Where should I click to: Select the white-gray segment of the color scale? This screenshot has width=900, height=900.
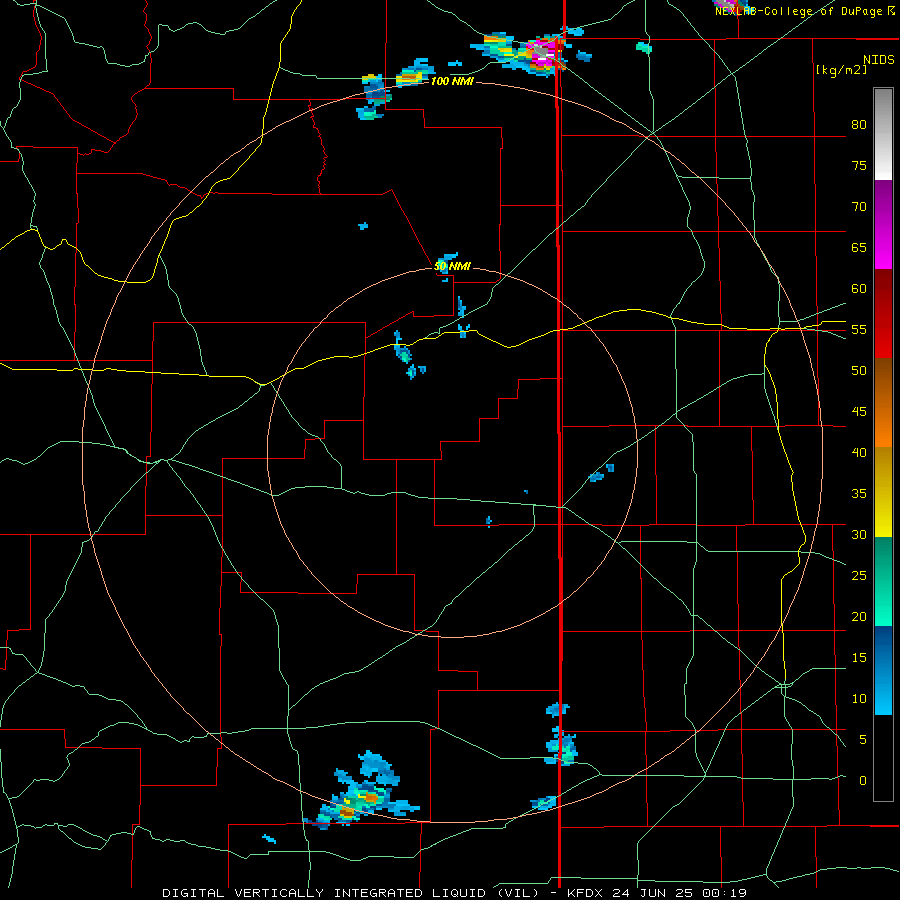883,134
